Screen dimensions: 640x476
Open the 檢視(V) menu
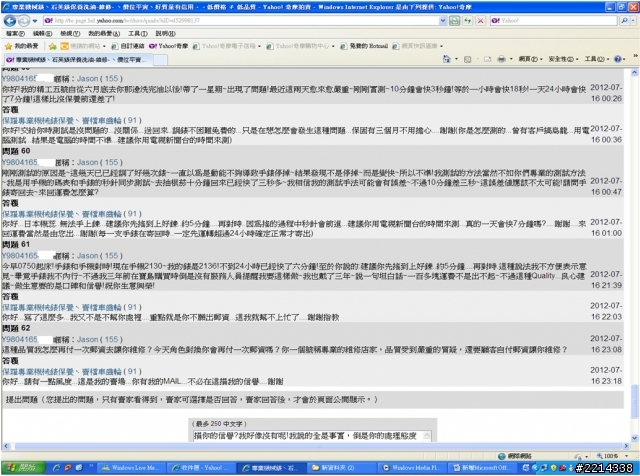pyautogui.click(x=70, y=33)
